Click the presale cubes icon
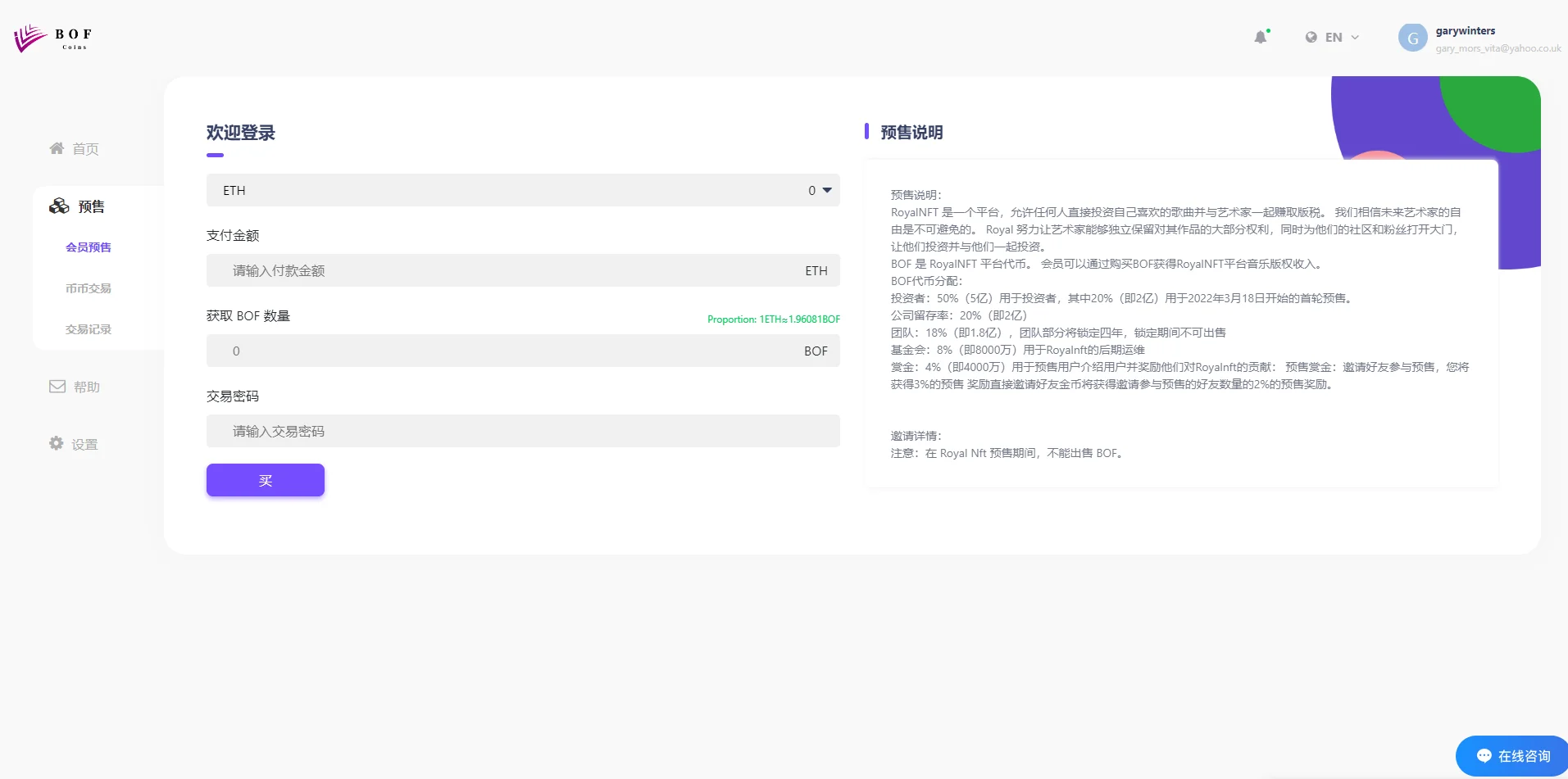The height and width of the screenshot is (779, 1568). [x=59, y=206]
